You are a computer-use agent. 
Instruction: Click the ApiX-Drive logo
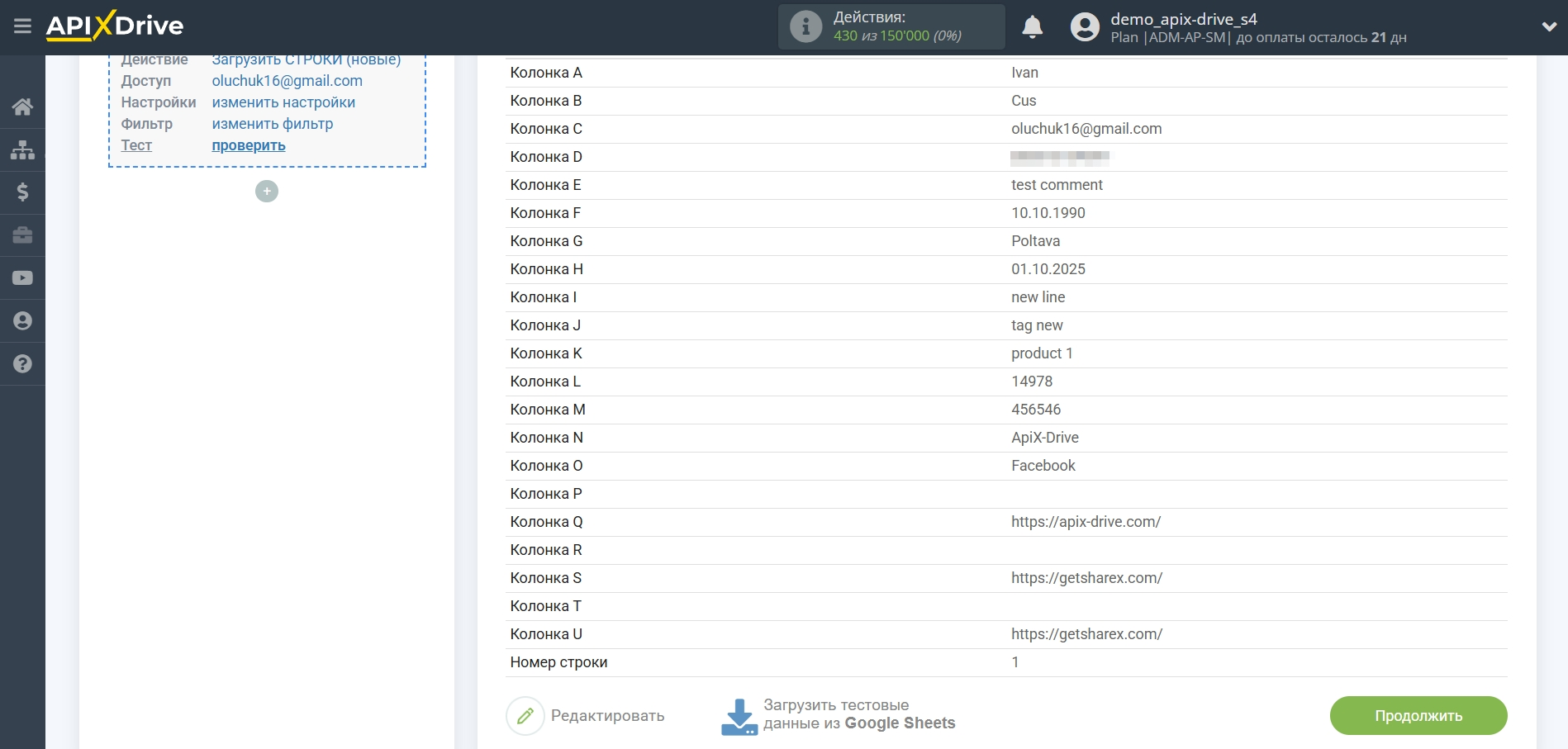[x=115, y=26]
